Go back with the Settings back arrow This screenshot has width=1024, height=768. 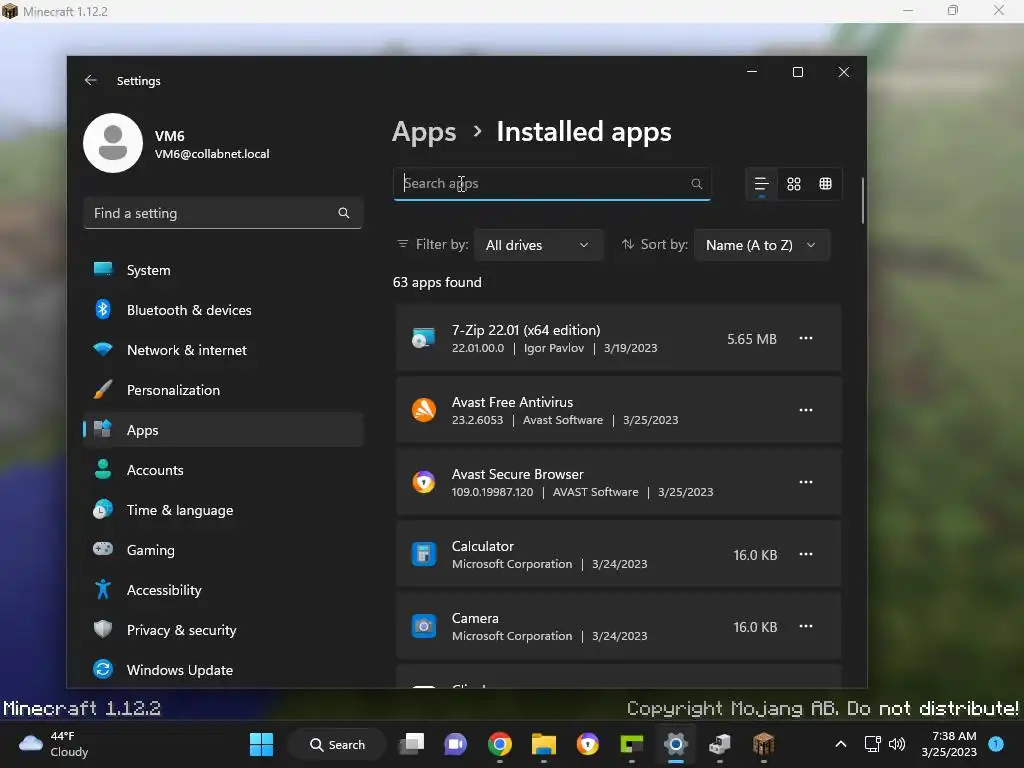tap(91, 80)
